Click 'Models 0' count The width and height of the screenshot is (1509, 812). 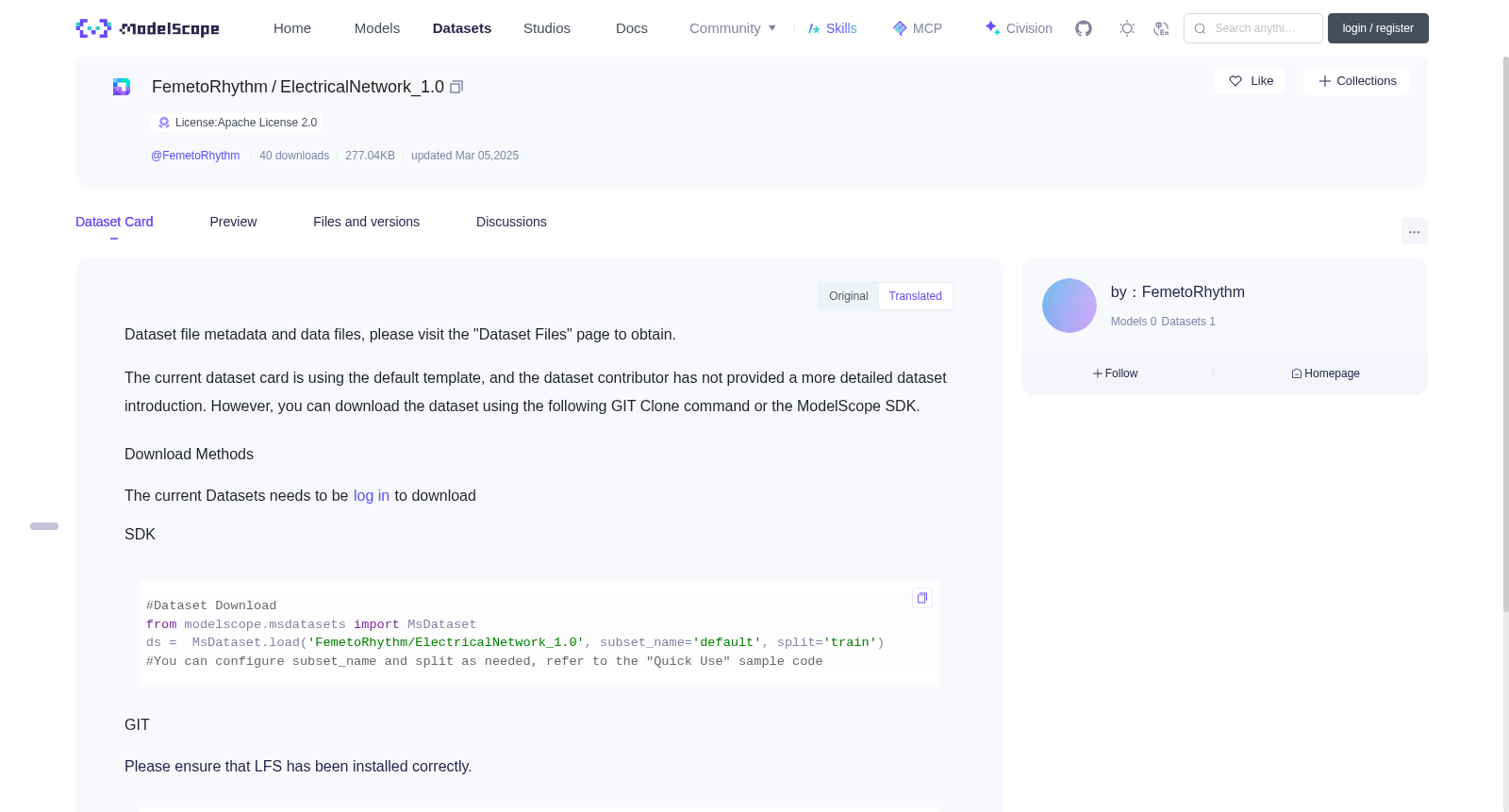pyautogui.click(x=1134, y=322)
